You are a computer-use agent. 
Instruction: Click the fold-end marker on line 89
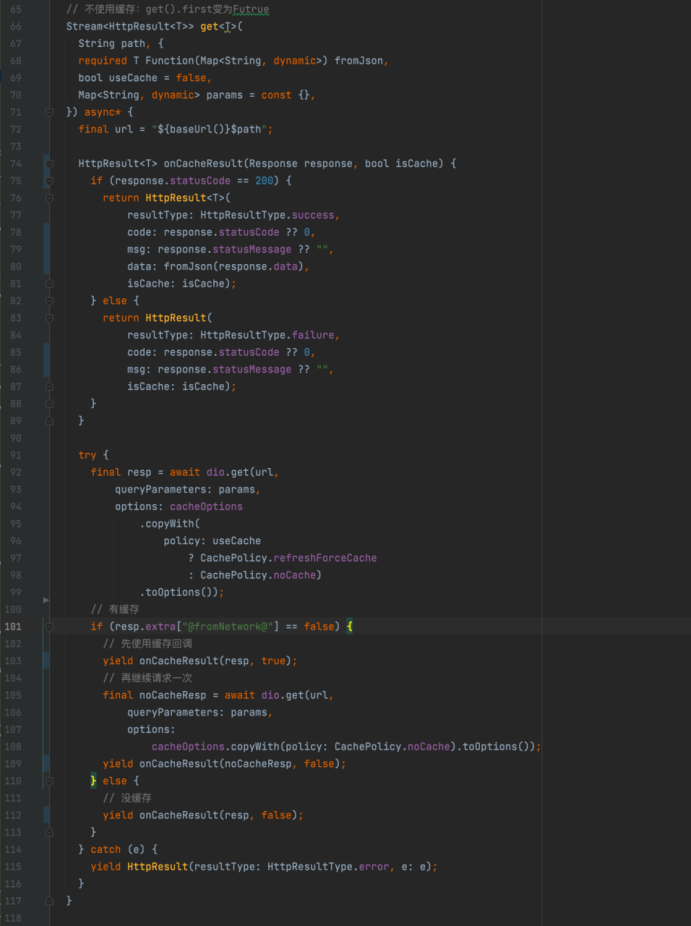click(50, 420)
